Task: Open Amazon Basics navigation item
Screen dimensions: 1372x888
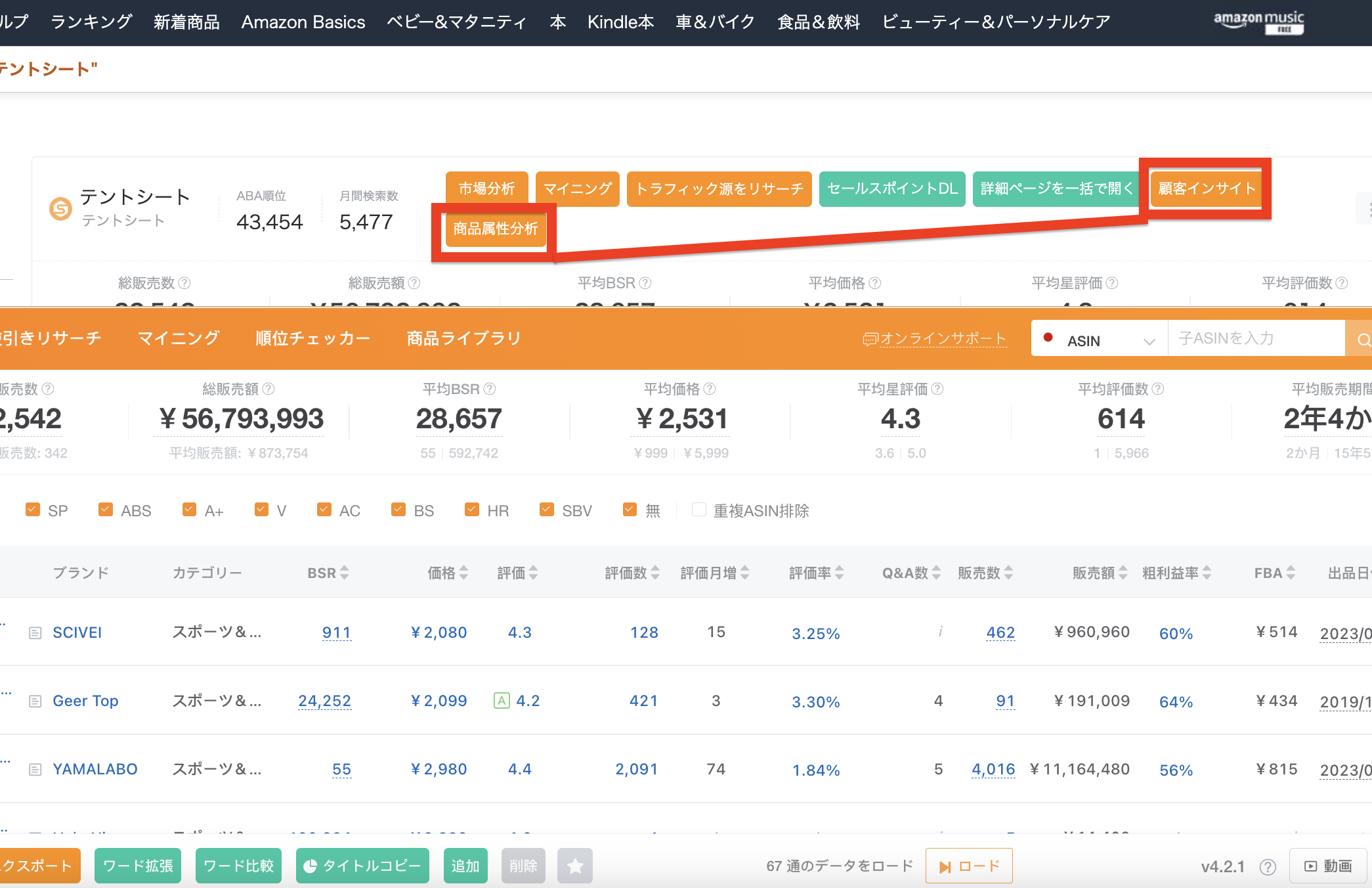Action: point(303,22)
